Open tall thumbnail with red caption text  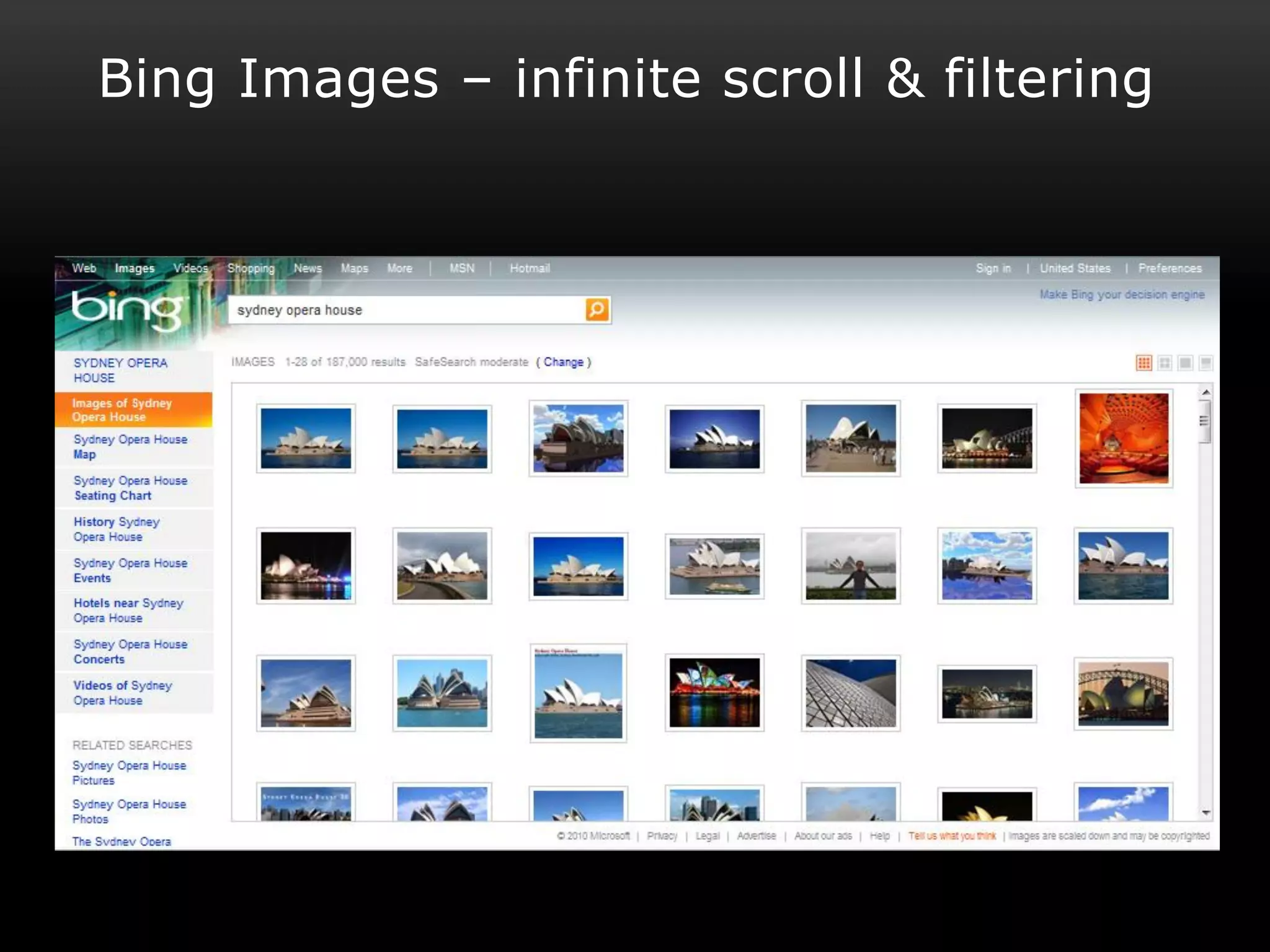579,693
